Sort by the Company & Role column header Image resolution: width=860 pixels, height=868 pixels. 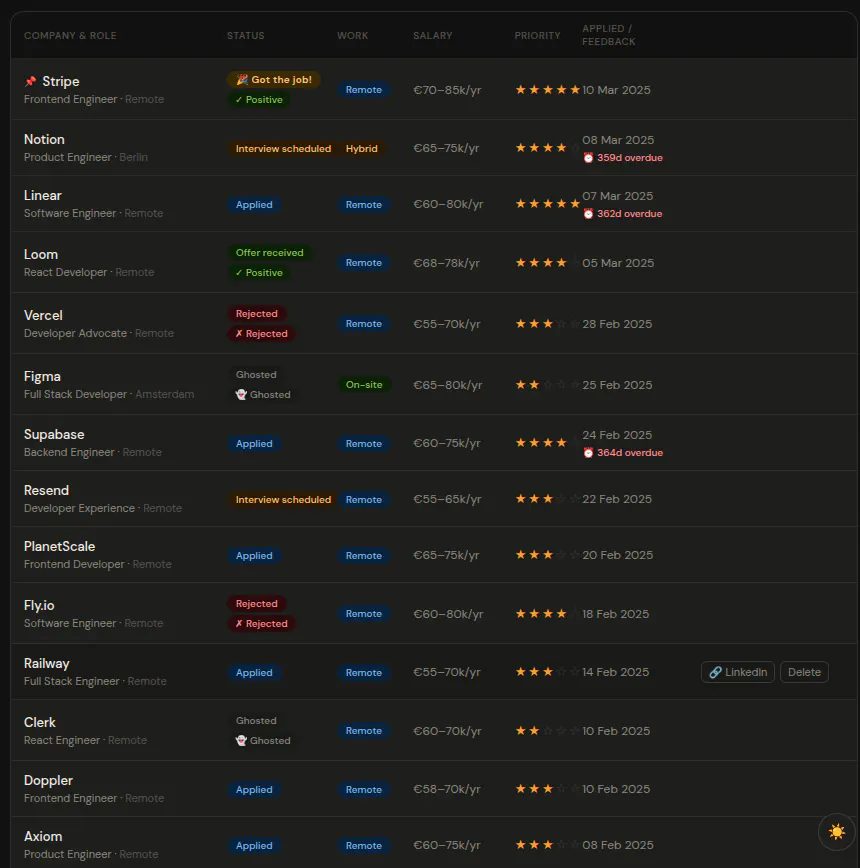pyautogui.click(x=70, y=35)
